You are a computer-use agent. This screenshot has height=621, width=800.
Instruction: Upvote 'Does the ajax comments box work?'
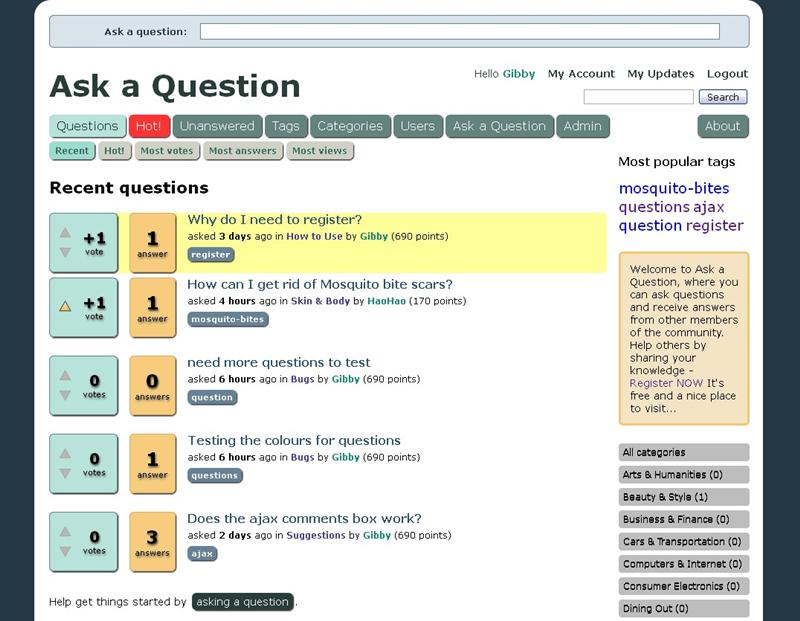65,532
